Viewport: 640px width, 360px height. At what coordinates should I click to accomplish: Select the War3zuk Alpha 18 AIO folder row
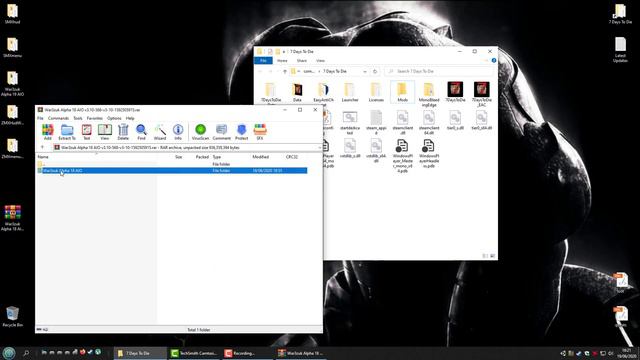pos(171,170)
